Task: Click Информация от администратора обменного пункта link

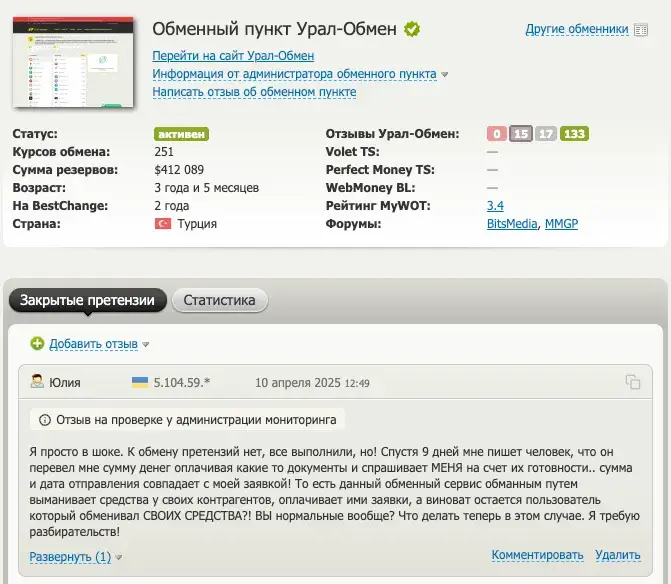Action: (x=294, y=74)
